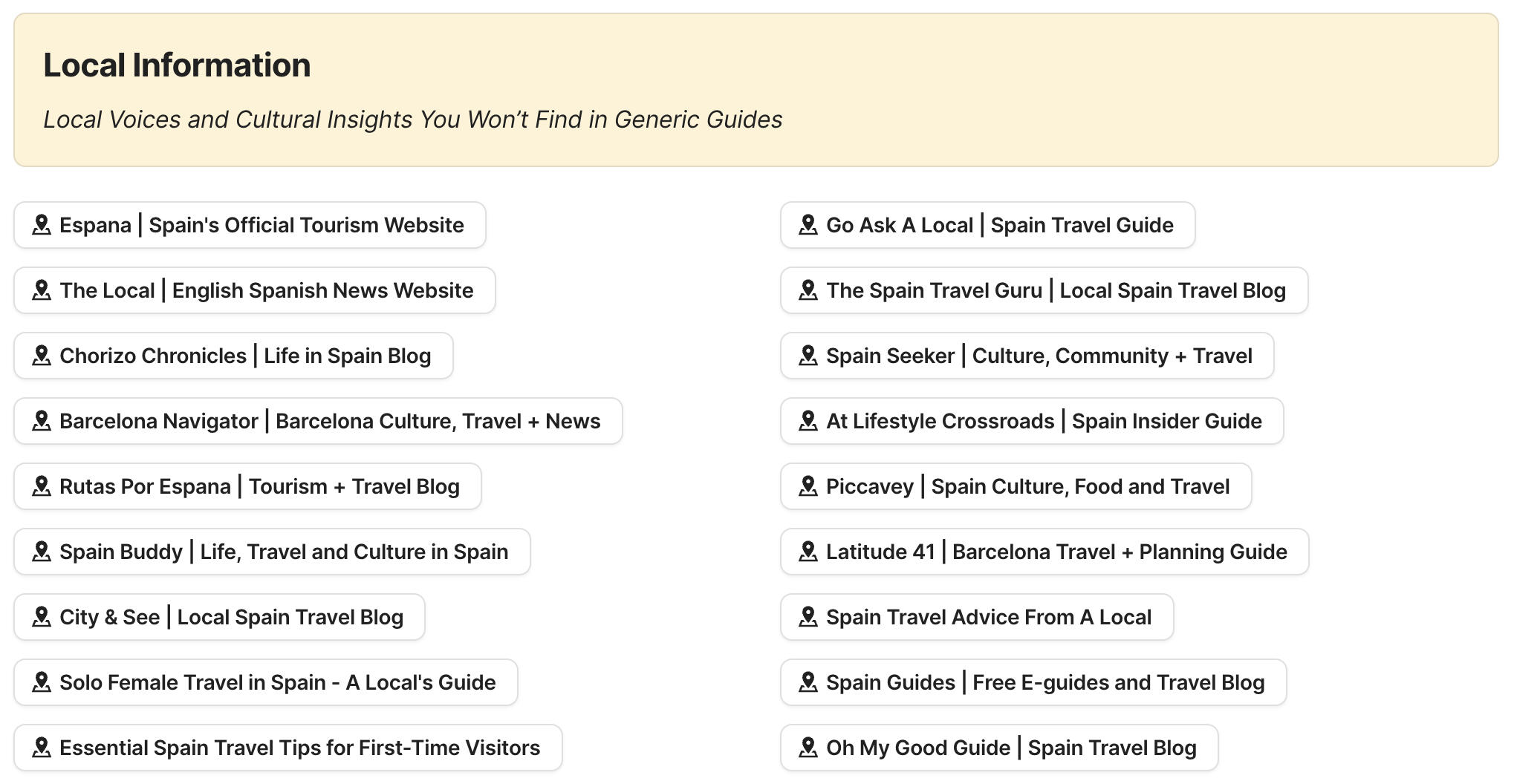Open Essential Spain Travel Tips for First-Time Visitors
Viewport: 1514px width, 784px height.
288,748
